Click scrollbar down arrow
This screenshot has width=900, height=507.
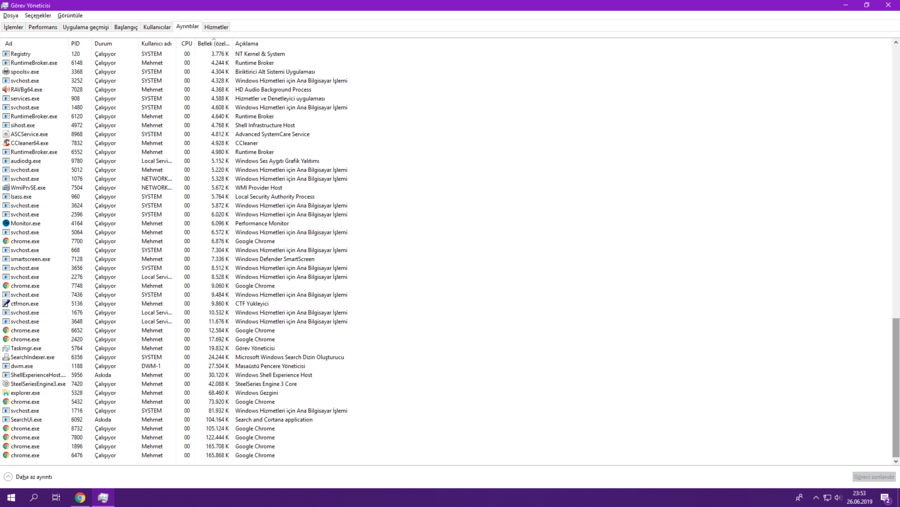[x=895, y=461]
